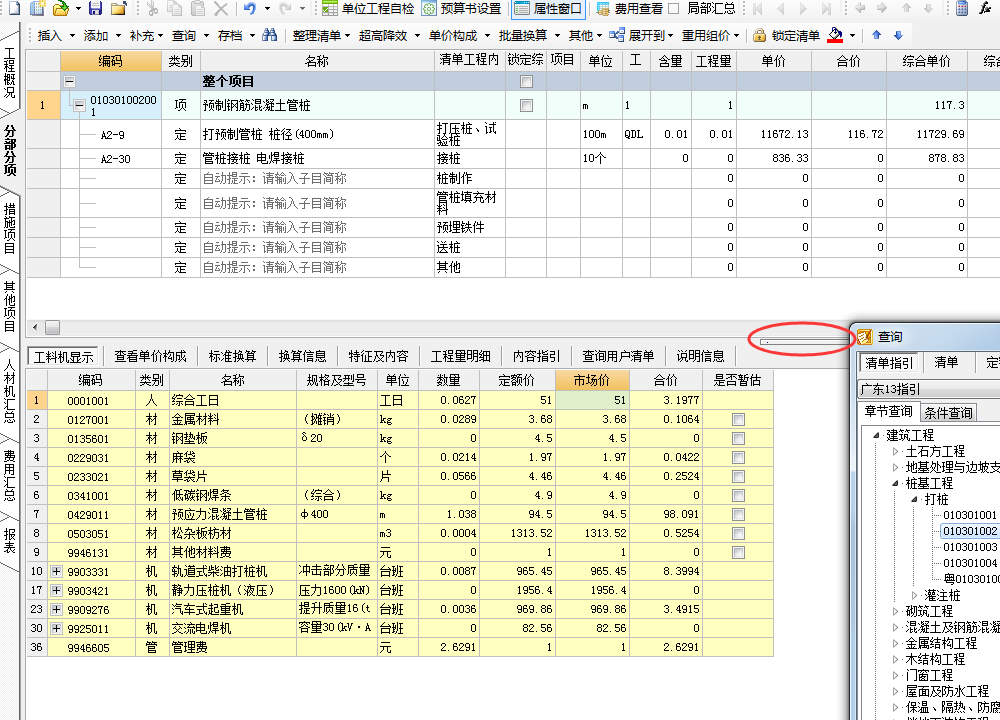The image size is (1000, 720).
Task: Expand 汽车式起重机 machine row
Action: (x=56, y=609)
